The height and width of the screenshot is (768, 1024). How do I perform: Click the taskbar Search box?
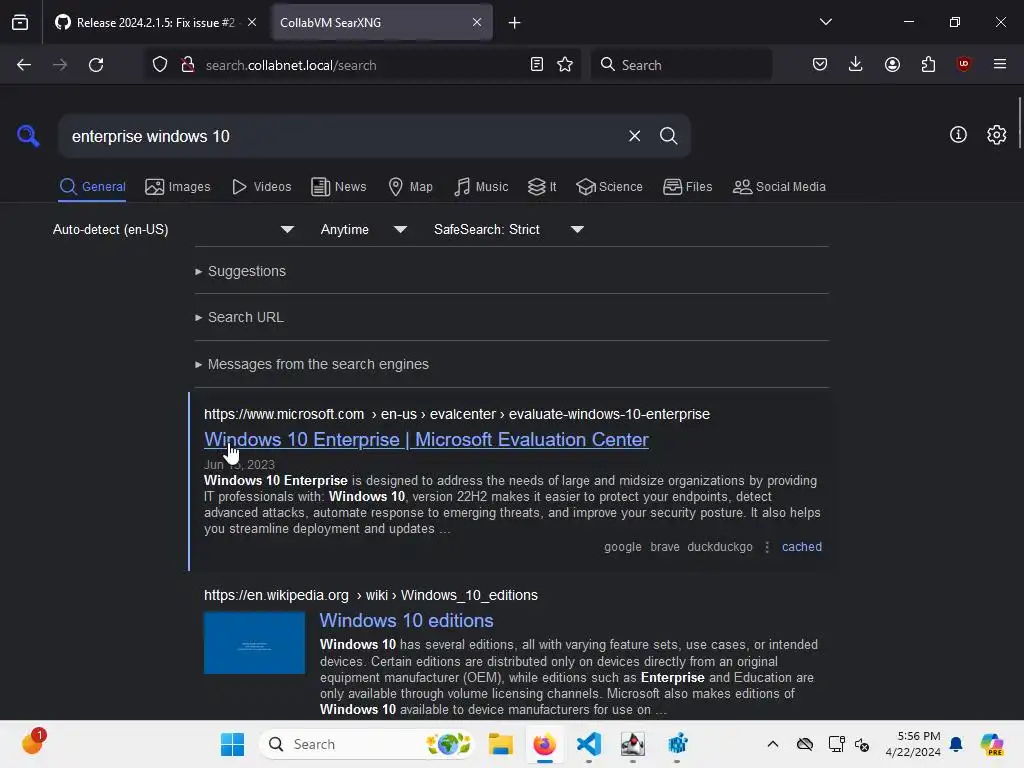tap(366, 744)
